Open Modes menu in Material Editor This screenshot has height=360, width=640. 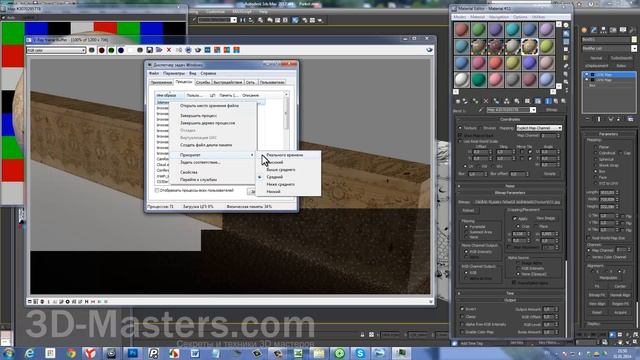click(459, 17)
